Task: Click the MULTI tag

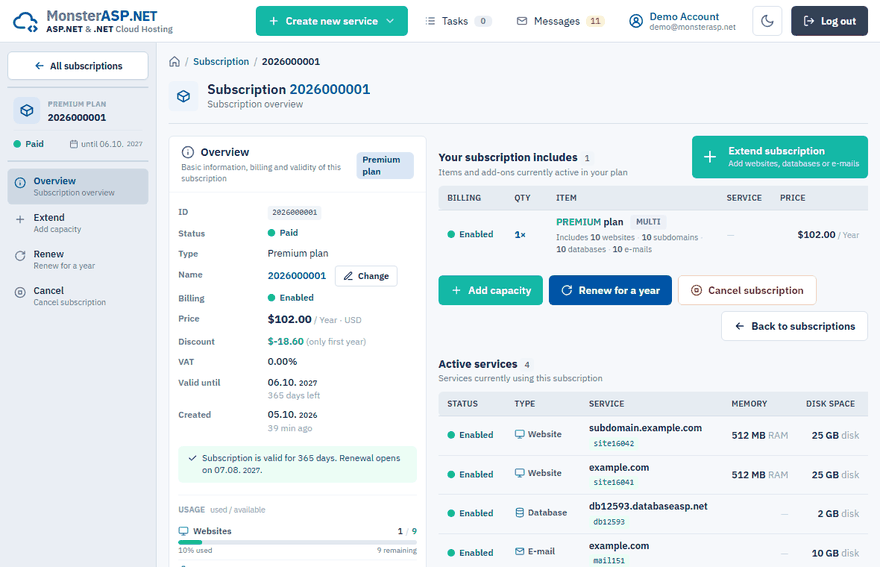Action: (x=648, y=222)
